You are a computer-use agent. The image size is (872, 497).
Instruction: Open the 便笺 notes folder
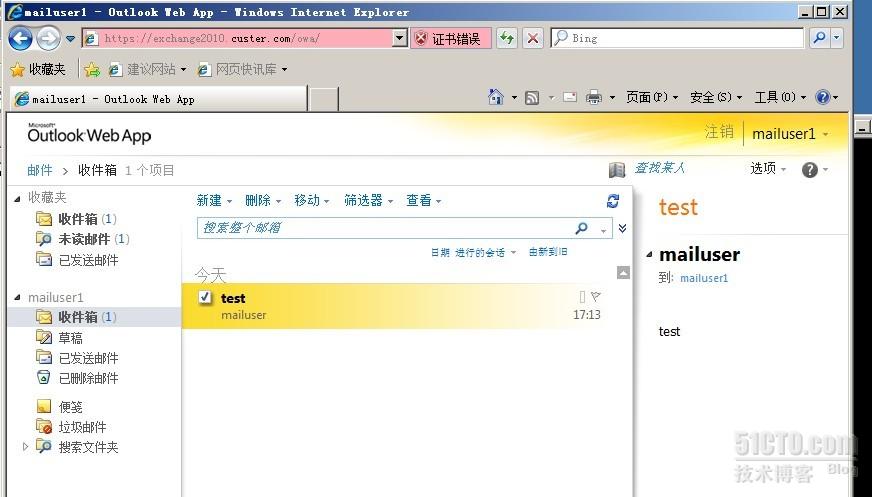[59, 406]
